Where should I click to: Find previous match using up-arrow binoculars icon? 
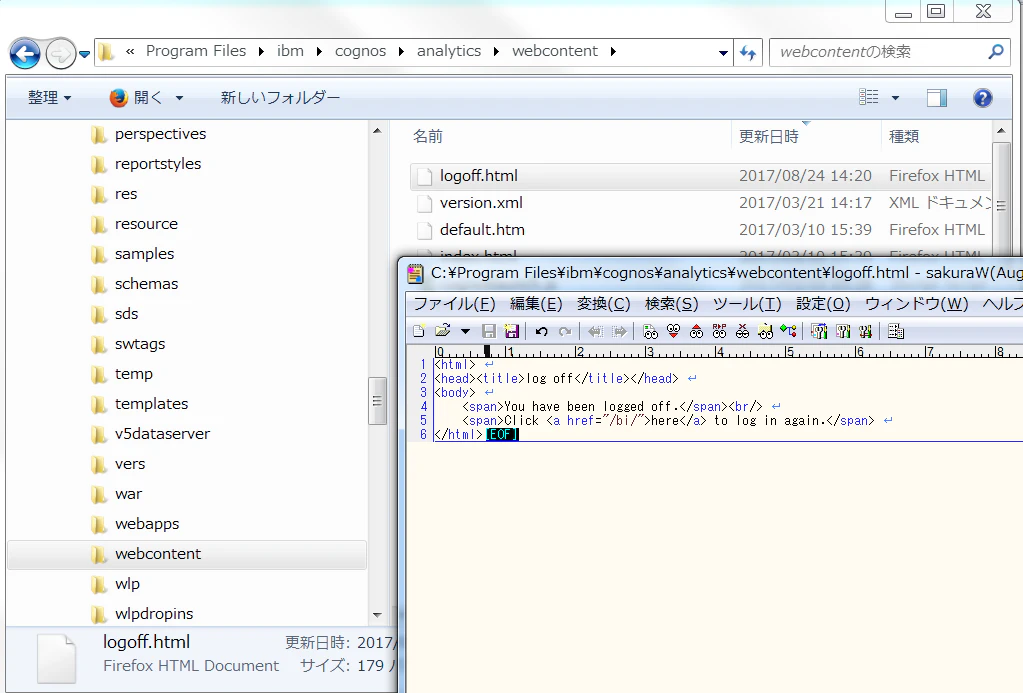click(696, 331)
